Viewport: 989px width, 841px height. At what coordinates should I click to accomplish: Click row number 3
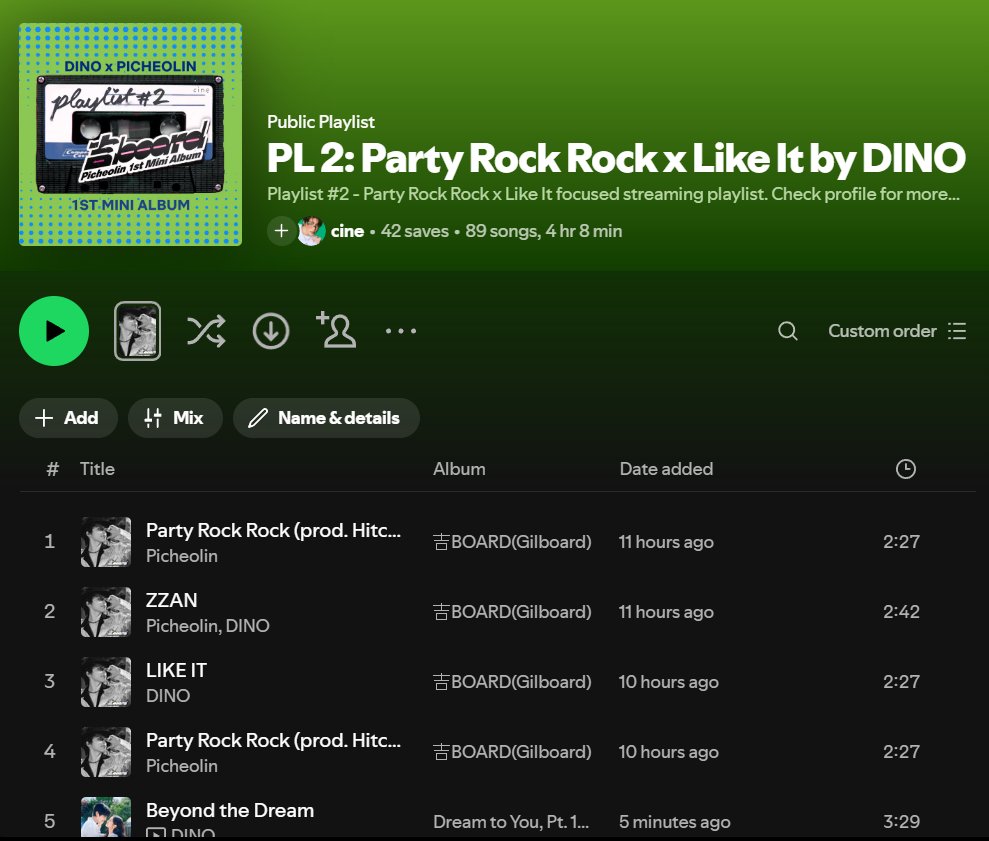[50, 681]
